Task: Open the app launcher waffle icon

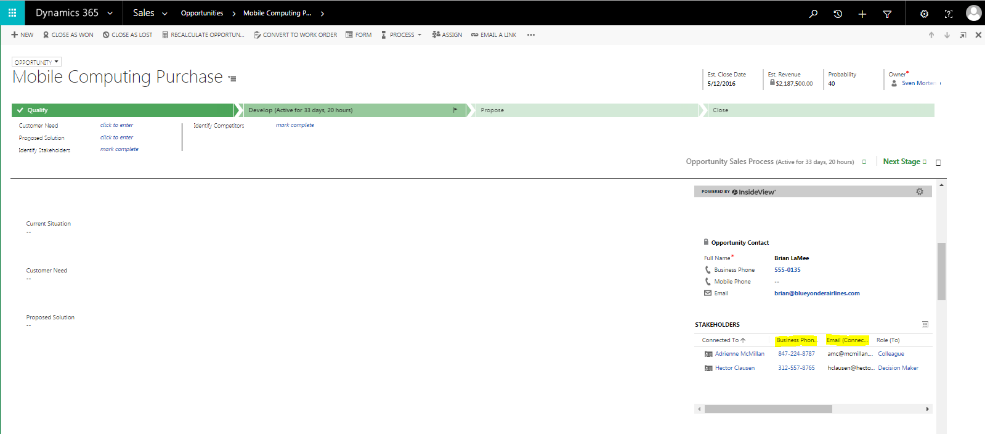Action: coord(13,13)
